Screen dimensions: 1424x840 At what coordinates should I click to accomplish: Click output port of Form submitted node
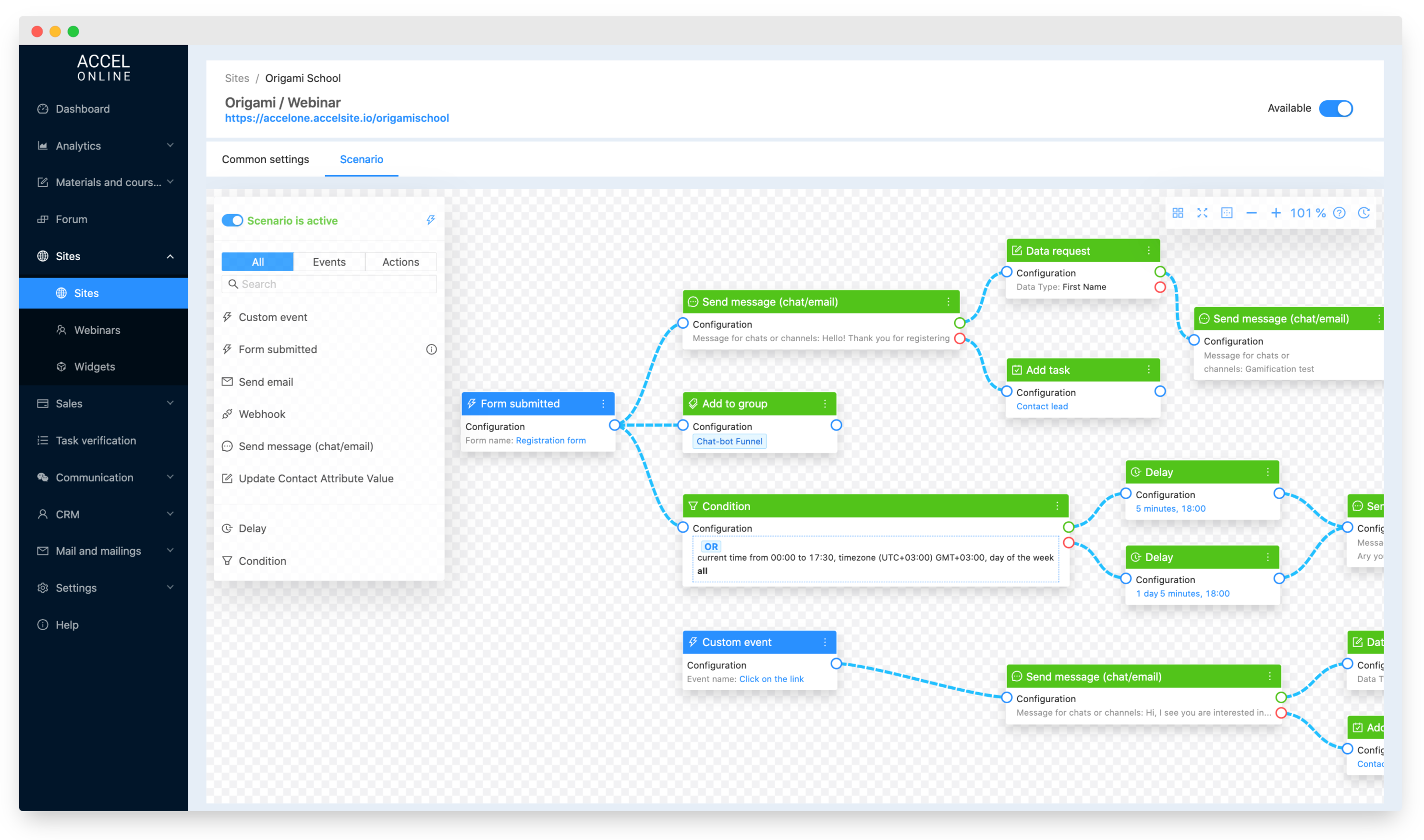pyautogui.click(x=614, y=425)
